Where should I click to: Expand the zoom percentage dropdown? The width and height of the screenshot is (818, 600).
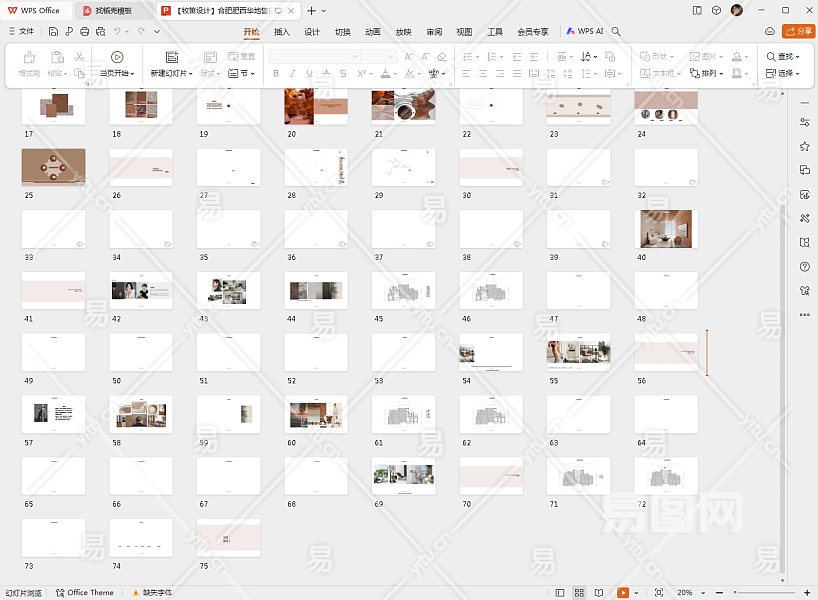(703, 593)
